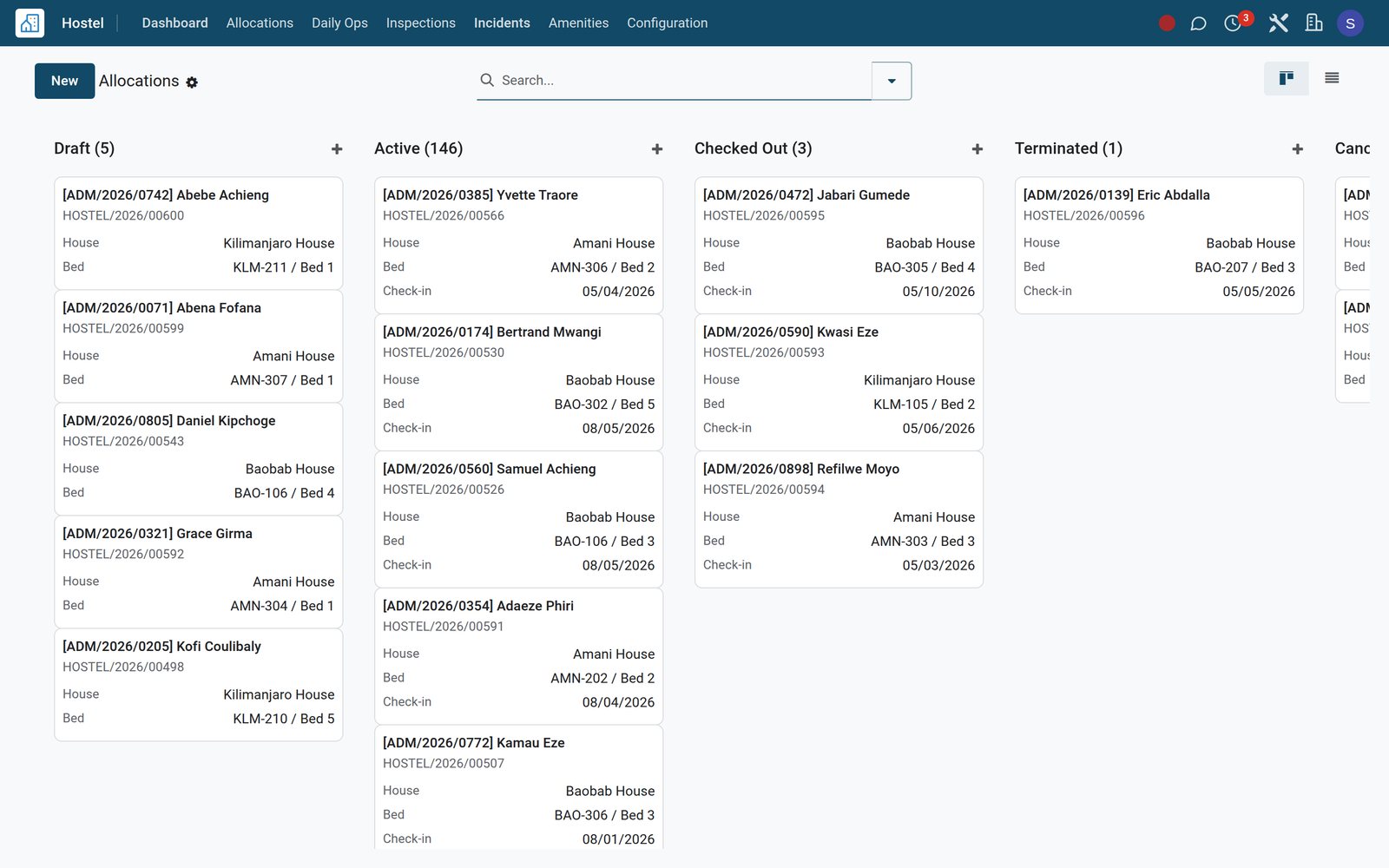Open Kofi Coulibaly allocation card
Image resolution: width=1389 pixels, height=868 pixels.
click(x=198, y=685)
